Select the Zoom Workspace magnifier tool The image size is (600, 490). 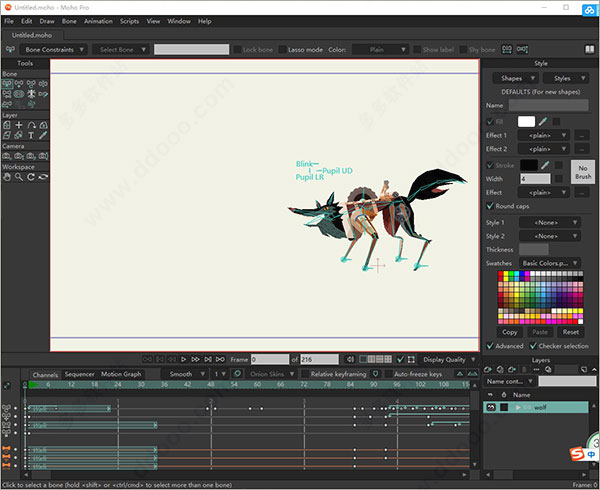(x=19, y=177)
